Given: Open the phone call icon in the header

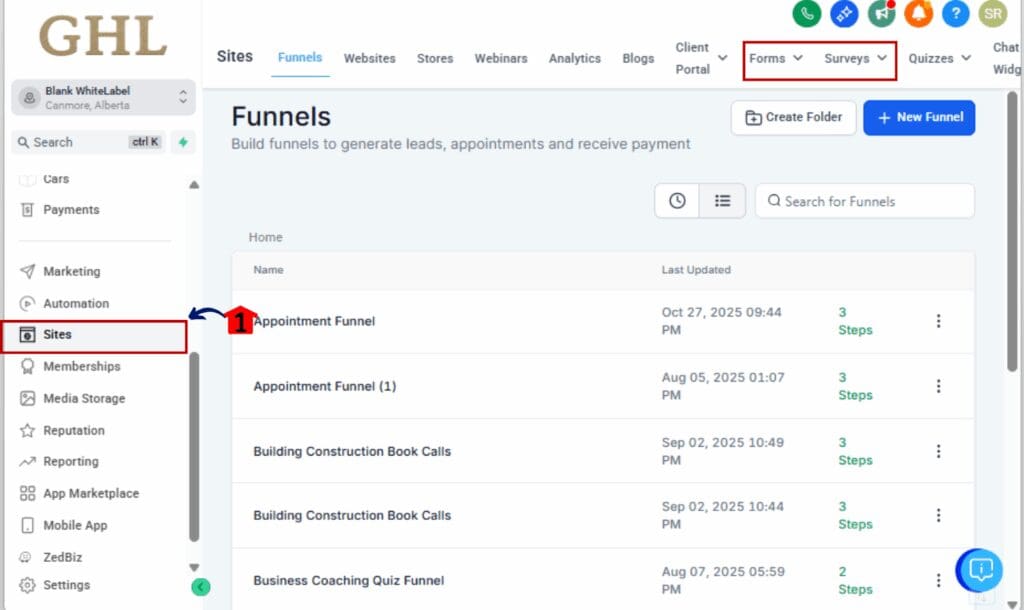Looking at the screenshot, I should coord(806,15).
